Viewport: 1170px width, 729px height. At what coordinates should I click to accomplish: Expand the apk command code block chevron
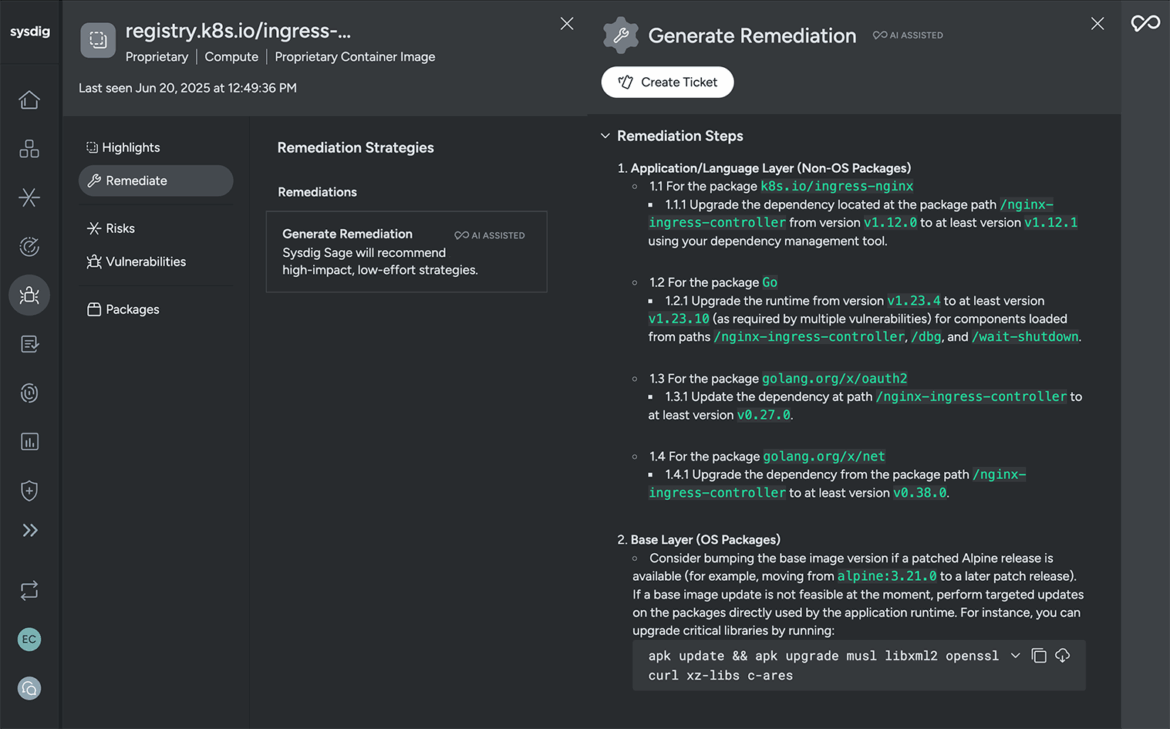[1015, 656]
